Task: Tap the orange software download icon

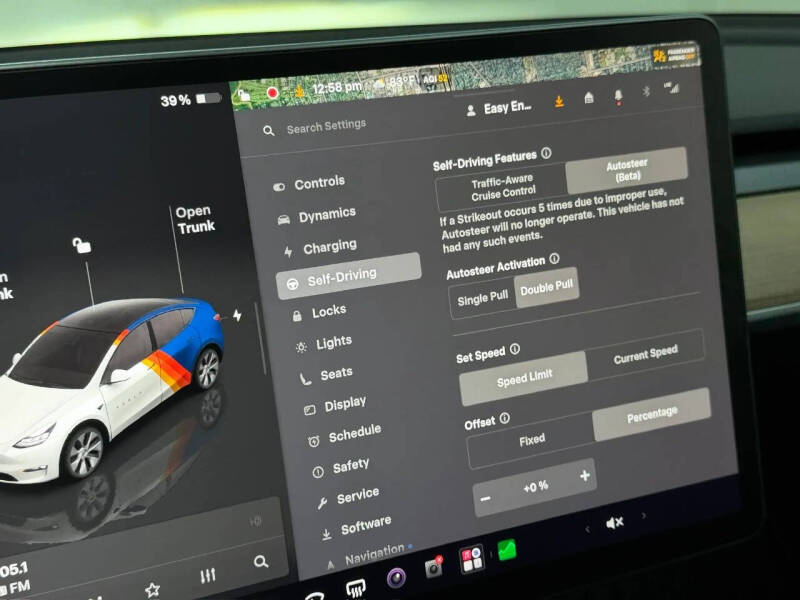Action: 559,102
